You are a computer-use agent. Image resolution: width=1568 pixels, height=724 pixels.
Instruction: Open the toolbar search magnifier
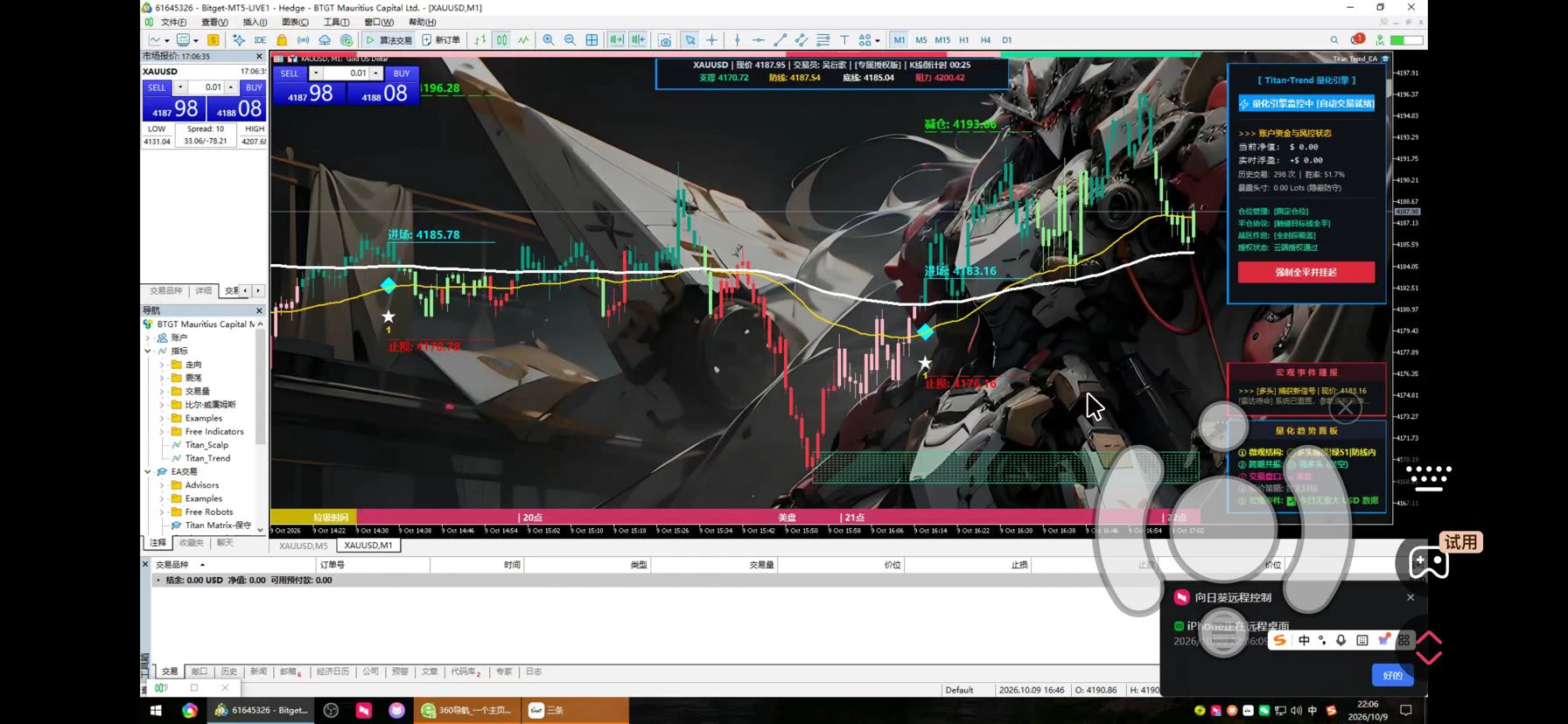[x=1334, y=40]
